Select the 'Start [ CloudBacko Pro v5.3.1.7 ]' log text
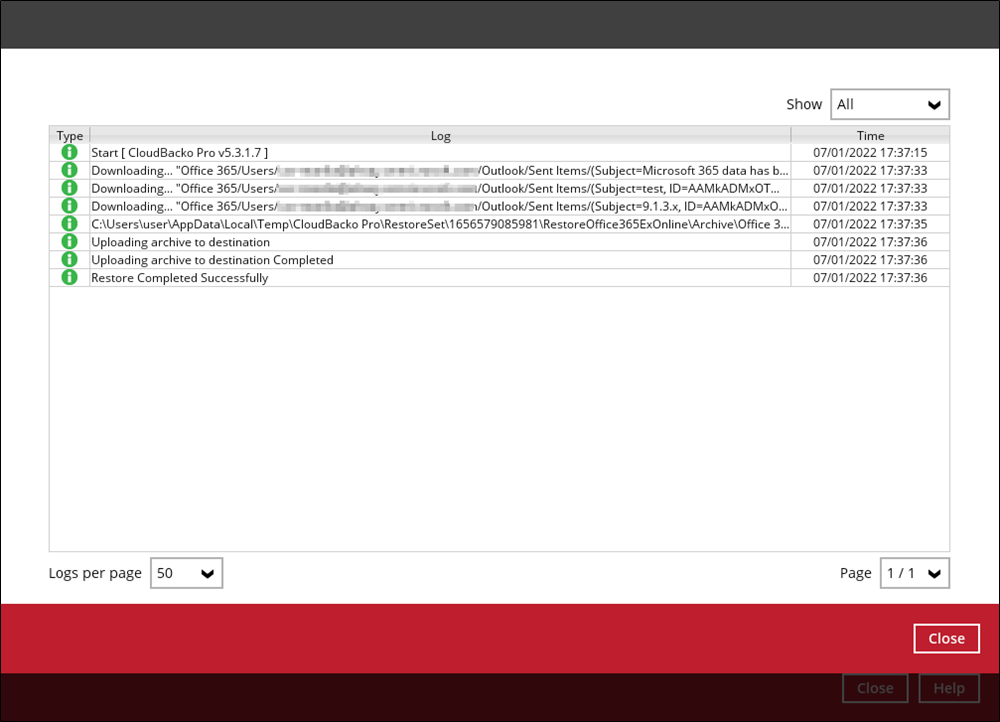 pos(180,152)
